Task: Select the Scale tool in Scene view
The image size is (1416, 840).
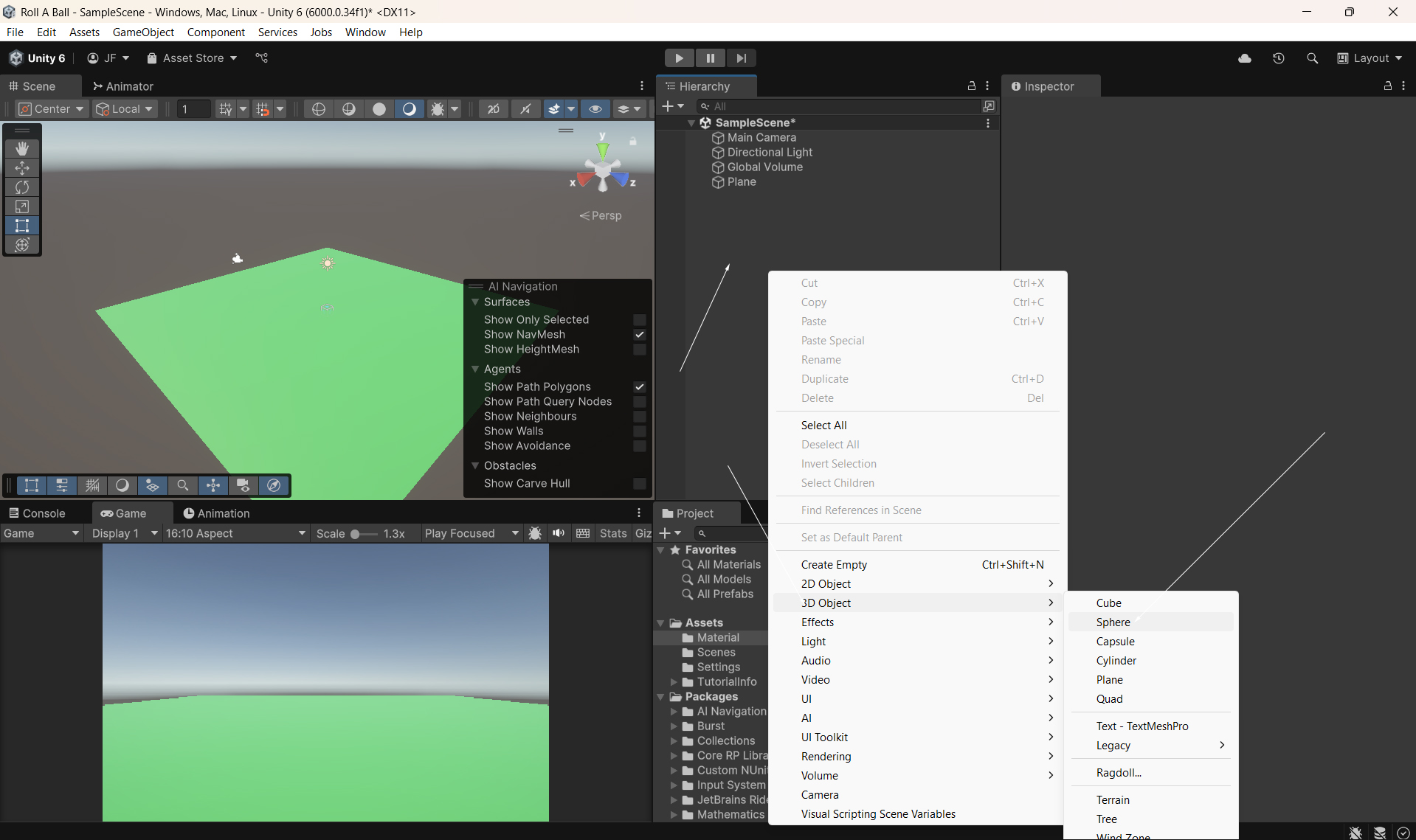Action: coord(22,206)
